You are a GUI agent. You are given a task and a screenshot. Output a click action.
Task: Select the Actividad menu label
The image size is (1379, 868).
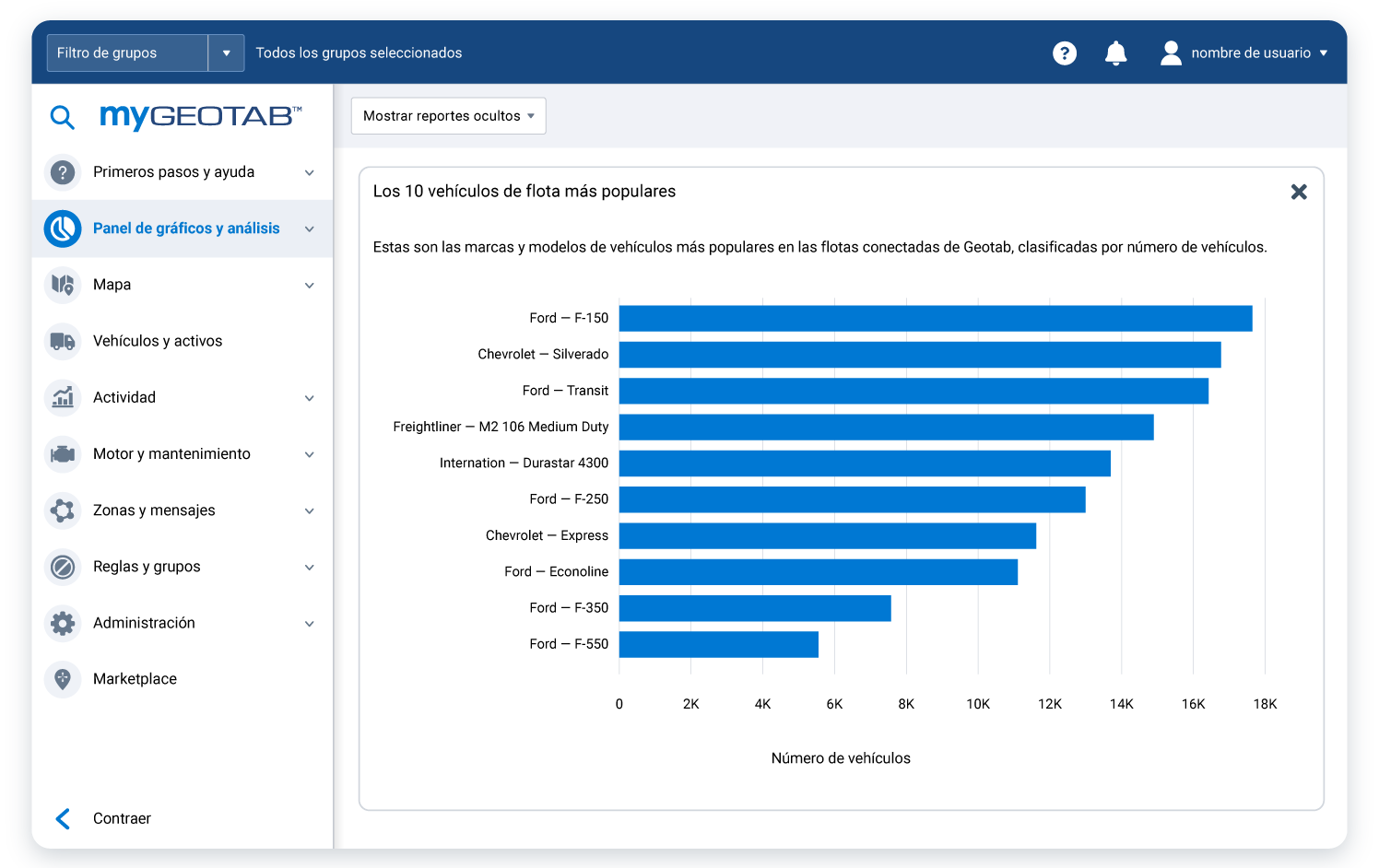click(124, 397)
